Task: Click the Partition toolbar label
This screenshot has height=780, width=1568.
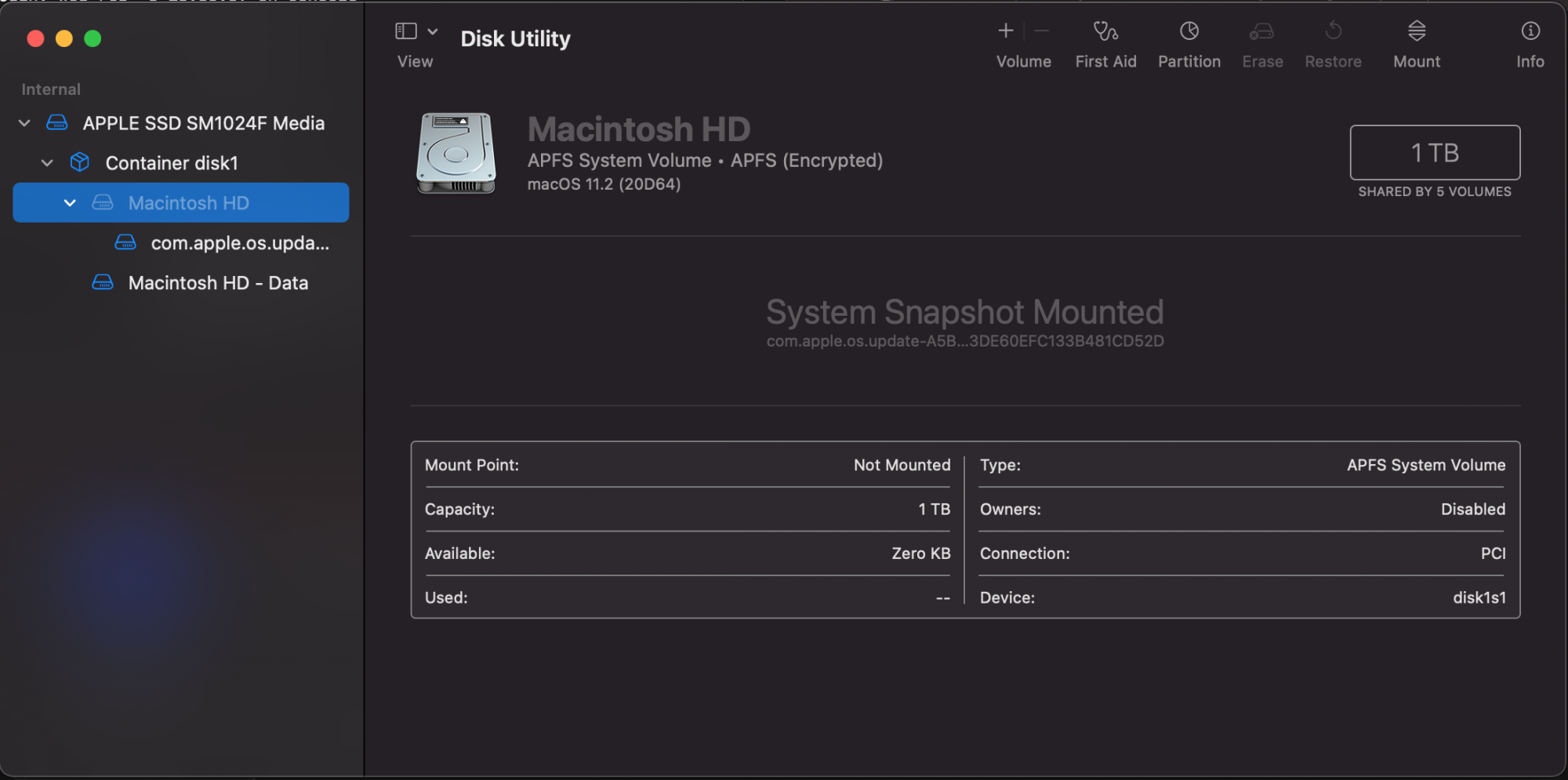Action: (1189, 61)
